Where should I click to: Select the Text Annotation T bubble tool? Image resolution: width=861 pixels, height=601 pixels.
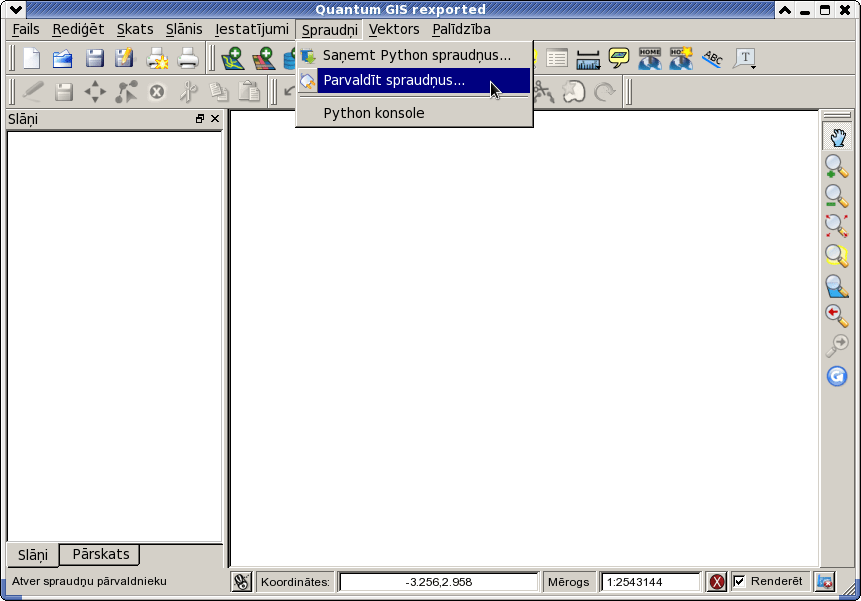coord(745,58)
